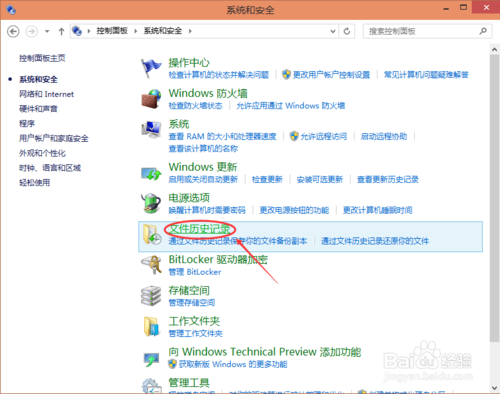Click the Windows Update icon
Viewport: 500px width, 394px height.
pos(151,174)
